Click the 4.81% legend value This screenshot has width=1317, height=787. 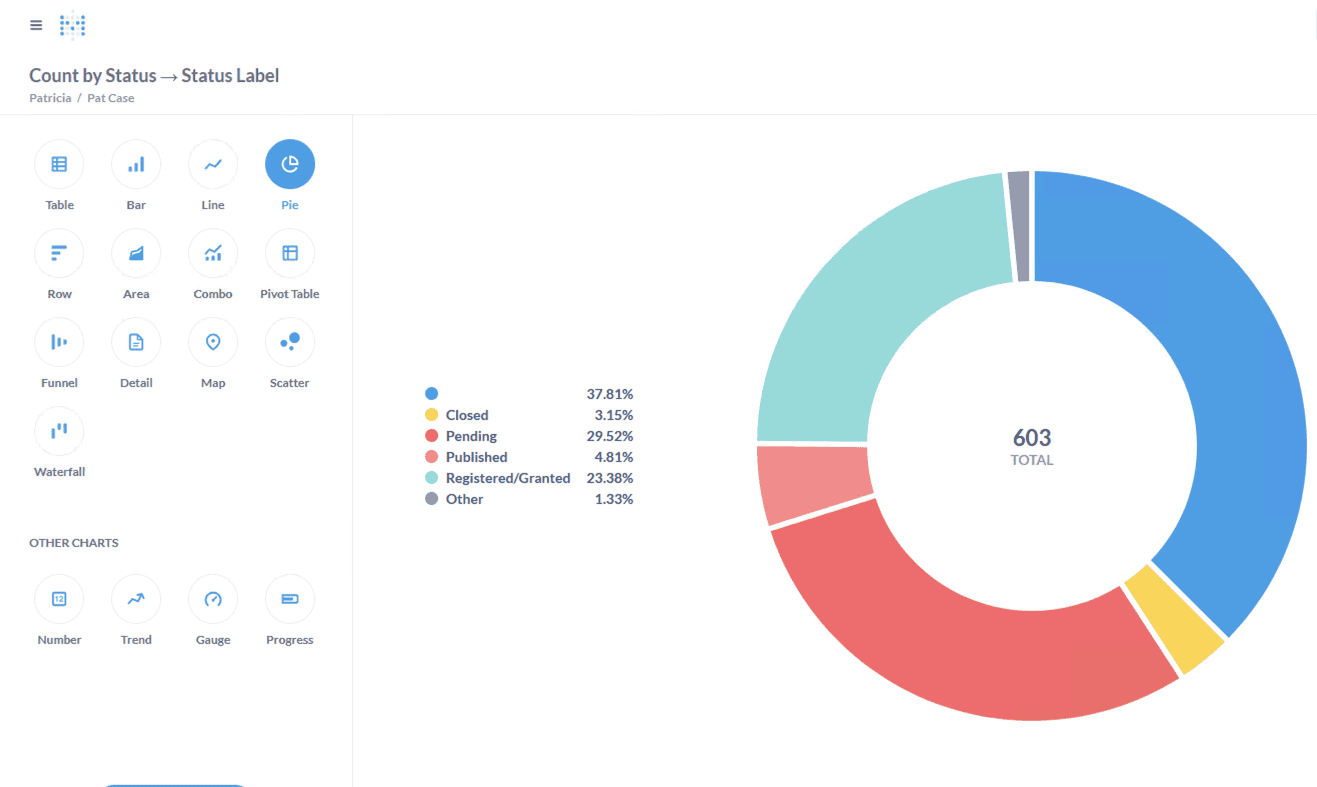pyautogui.click(x=614, y=457)
